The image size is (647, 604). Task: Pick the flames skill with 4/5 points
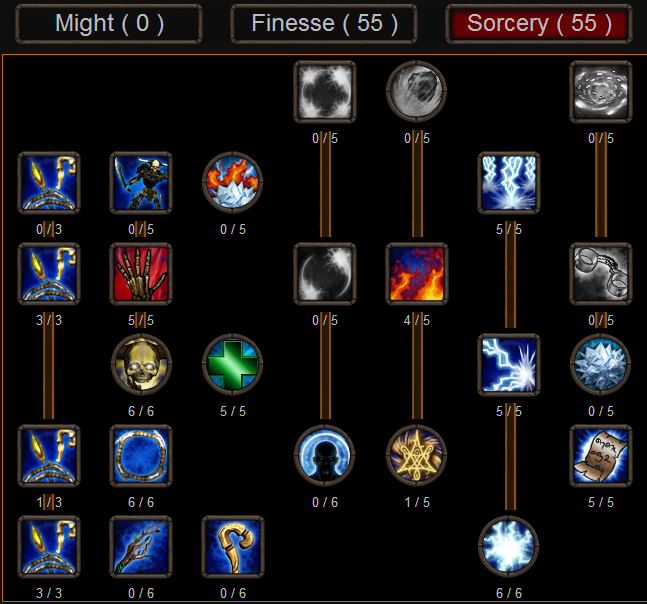417,274
